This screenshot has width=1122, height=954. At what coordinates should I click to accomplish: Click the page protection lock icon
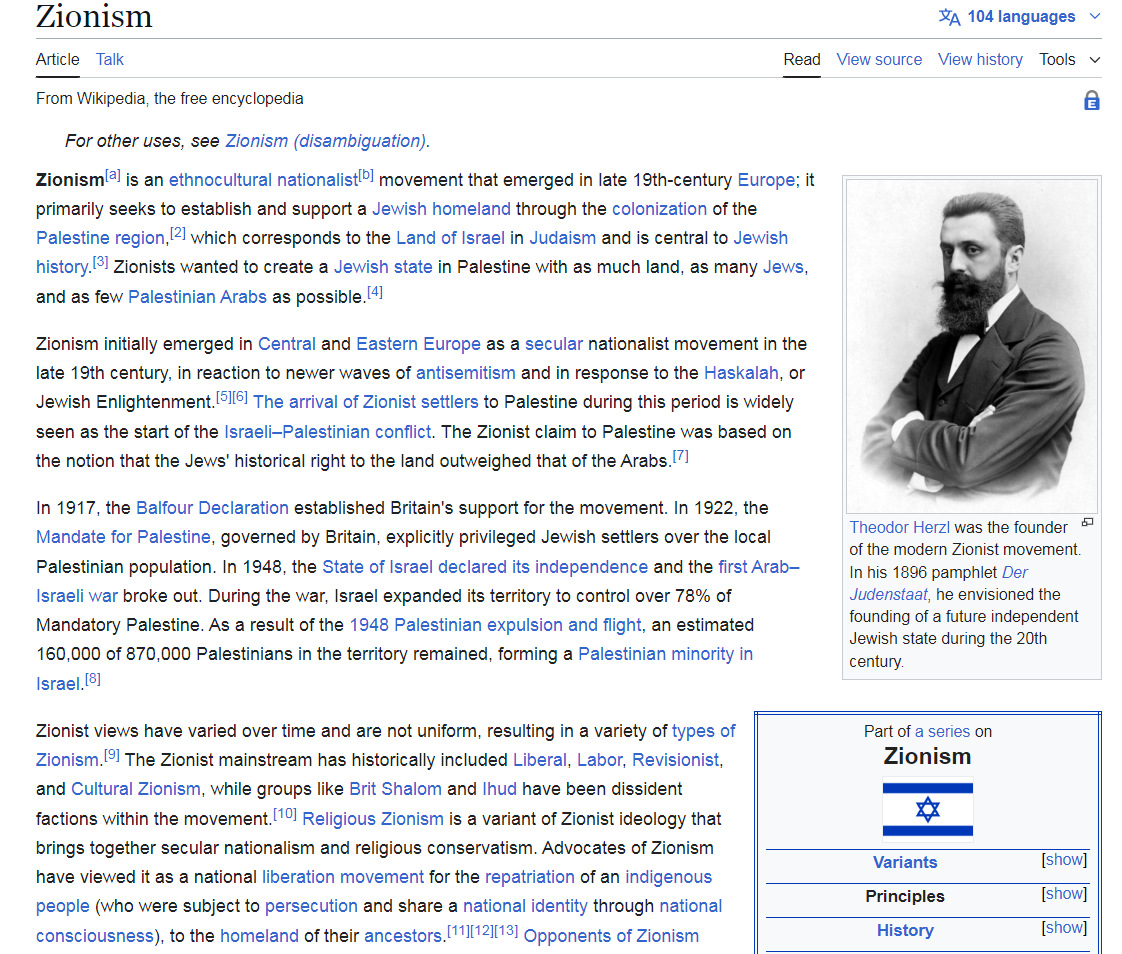[1091, 101]
